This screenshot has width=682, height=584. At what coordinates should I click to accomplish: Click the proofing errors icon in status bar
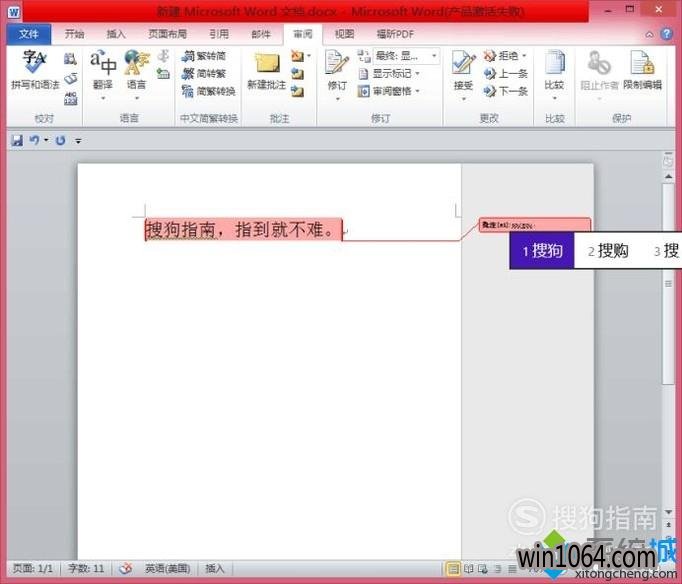coord(126,568)
